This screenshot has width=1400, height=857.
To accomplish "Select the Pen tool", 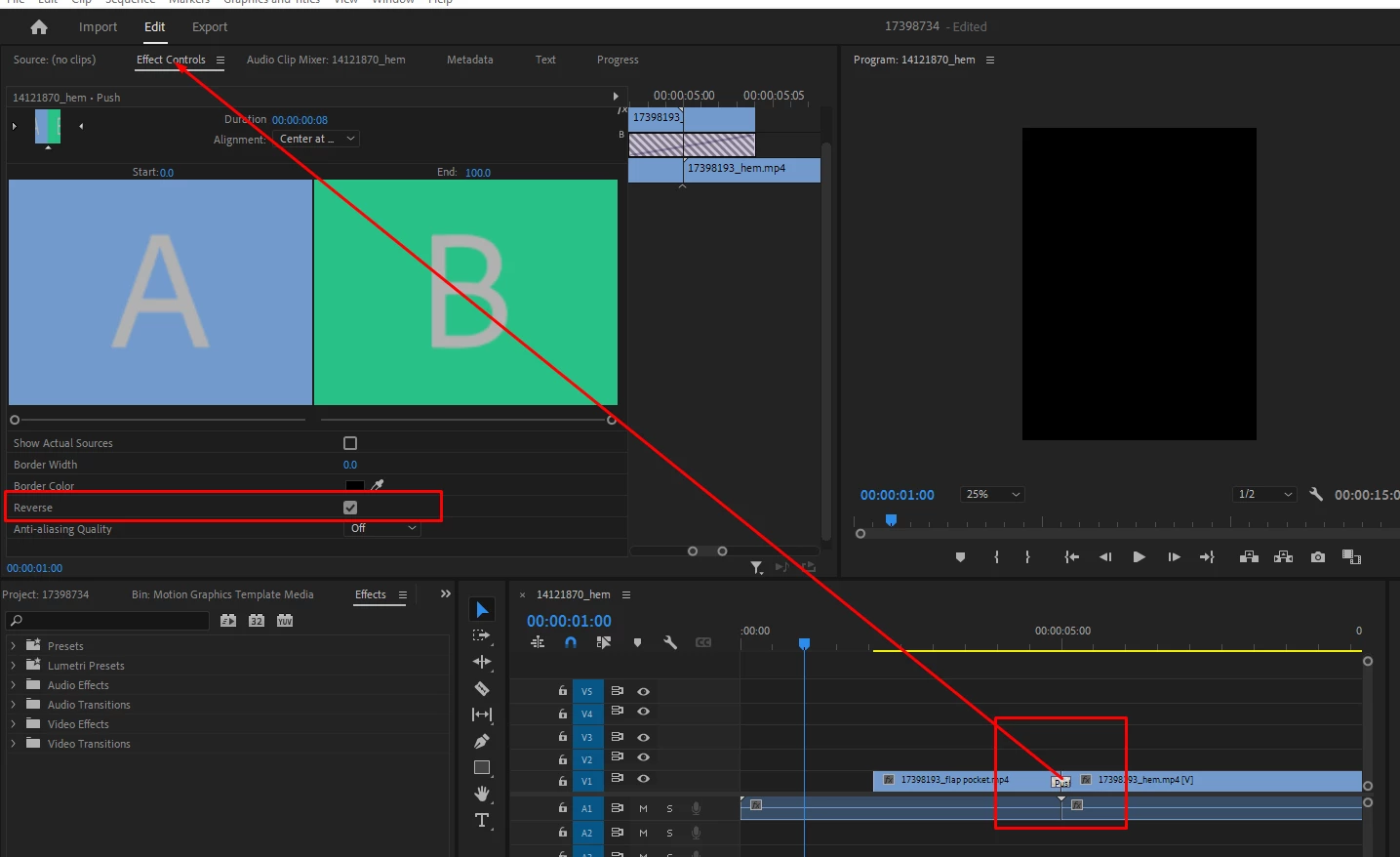I will 482,741.
